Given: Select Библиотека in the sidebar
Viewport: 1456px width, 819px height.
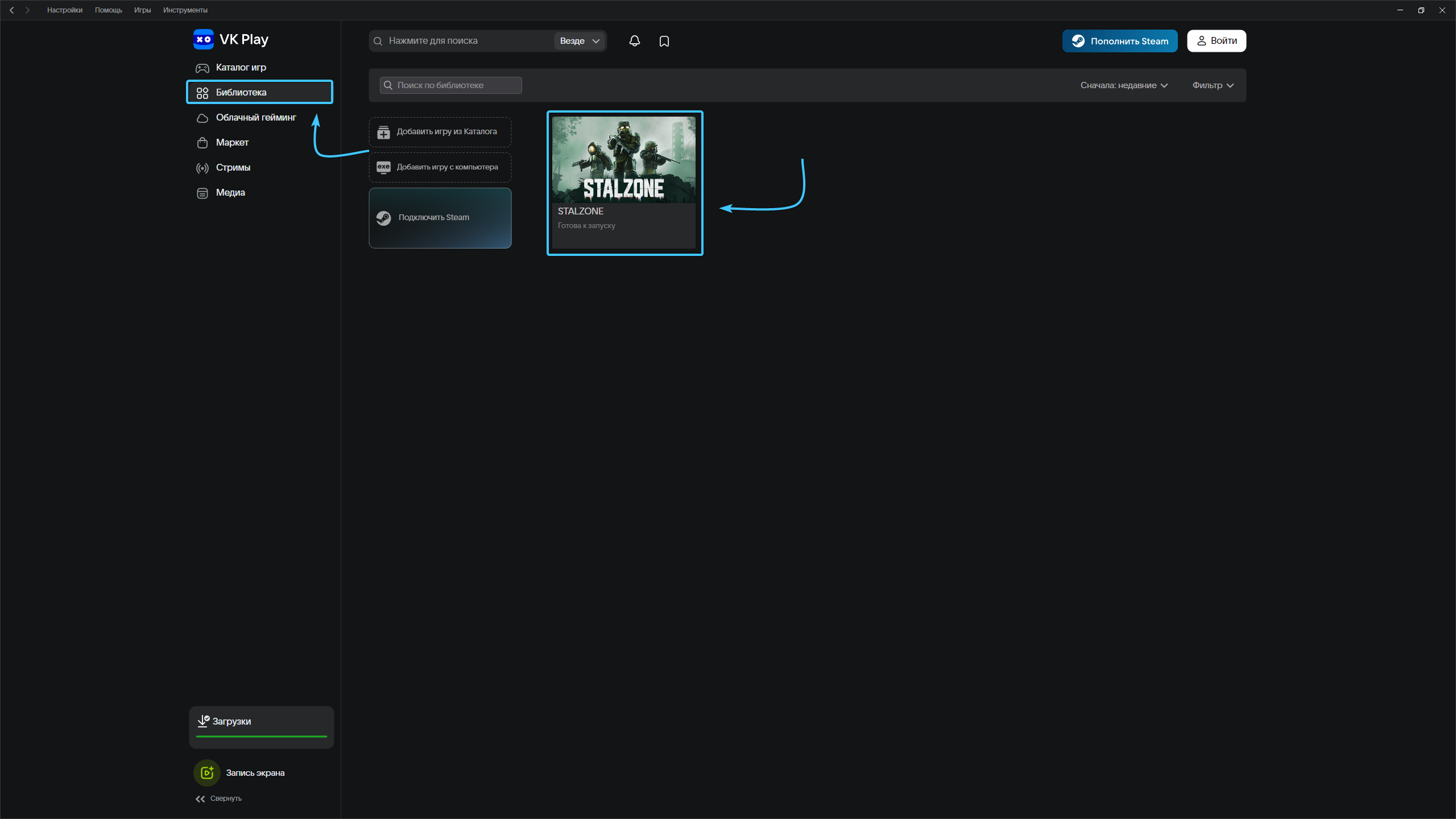Looking at the screenshot, I should pyautogui.click(x=260, y=92).
